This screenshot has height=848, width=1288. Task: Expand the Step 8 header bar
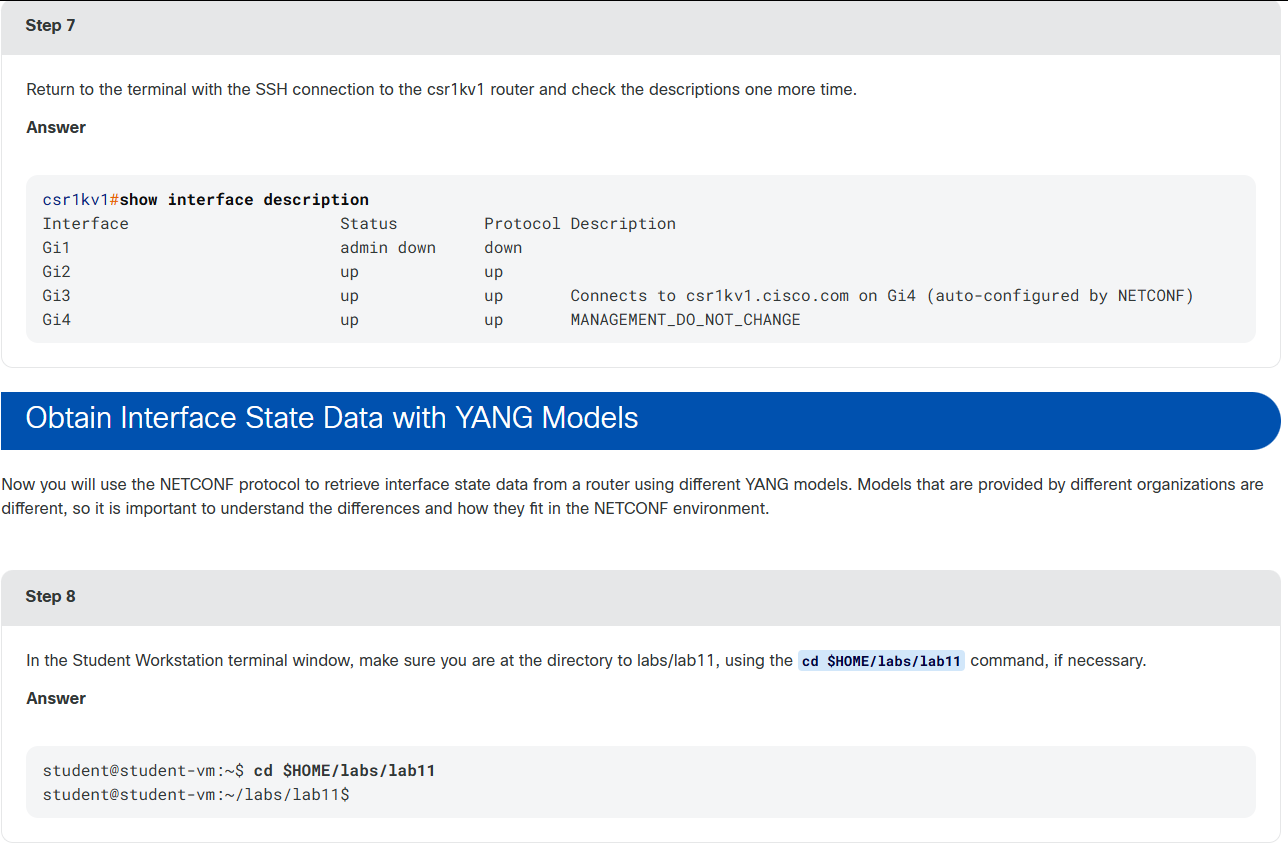point(640,597)
